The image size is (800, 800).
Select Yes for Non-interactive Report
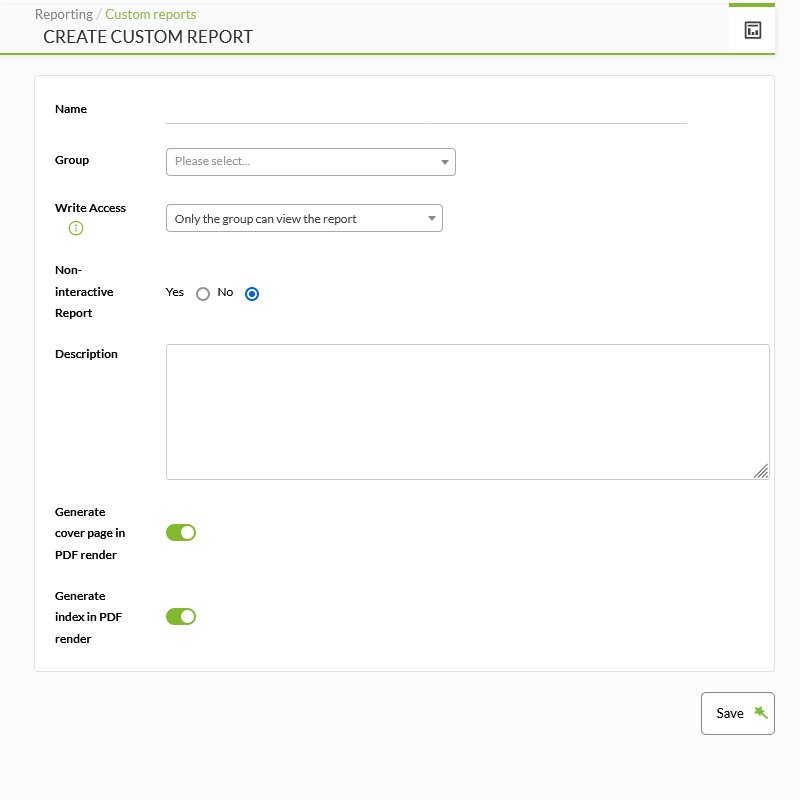(x=203, y=294)
